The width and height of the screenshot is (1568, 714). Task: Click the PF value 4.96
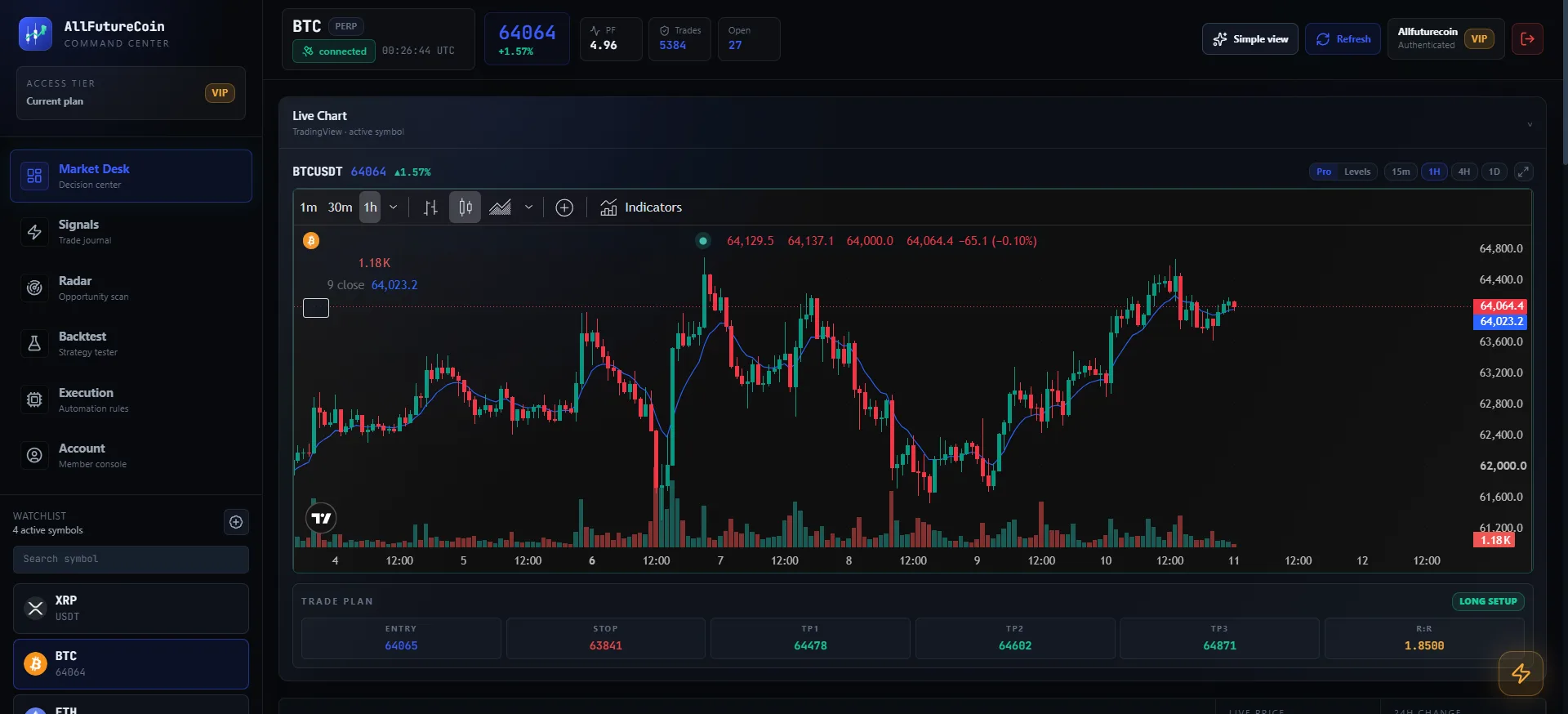pyautogui.click(x=604, y=45)
